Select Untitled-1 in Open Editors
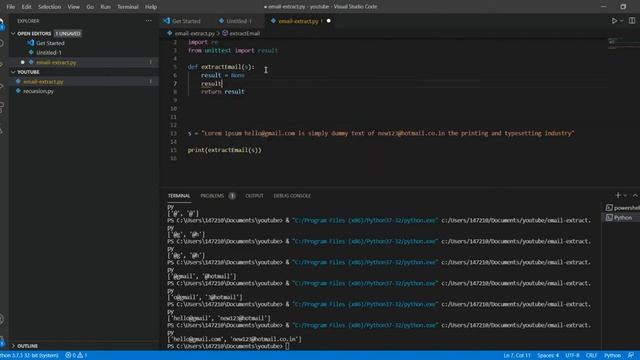This screenshot has height=360, width=640. point(49,53)
